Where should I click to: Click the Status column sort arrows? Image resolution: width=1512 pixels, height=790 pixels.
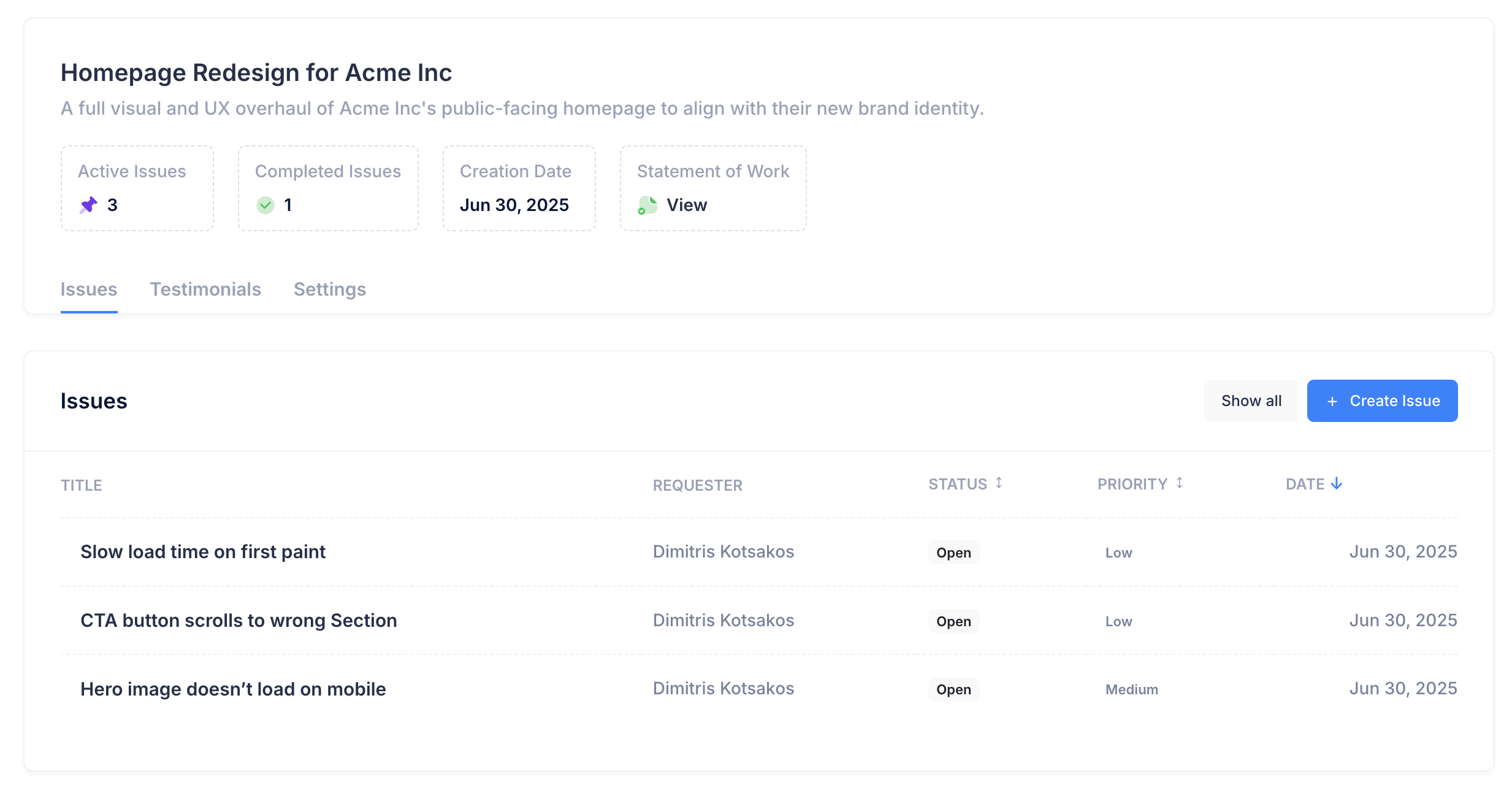coord(999,483)
